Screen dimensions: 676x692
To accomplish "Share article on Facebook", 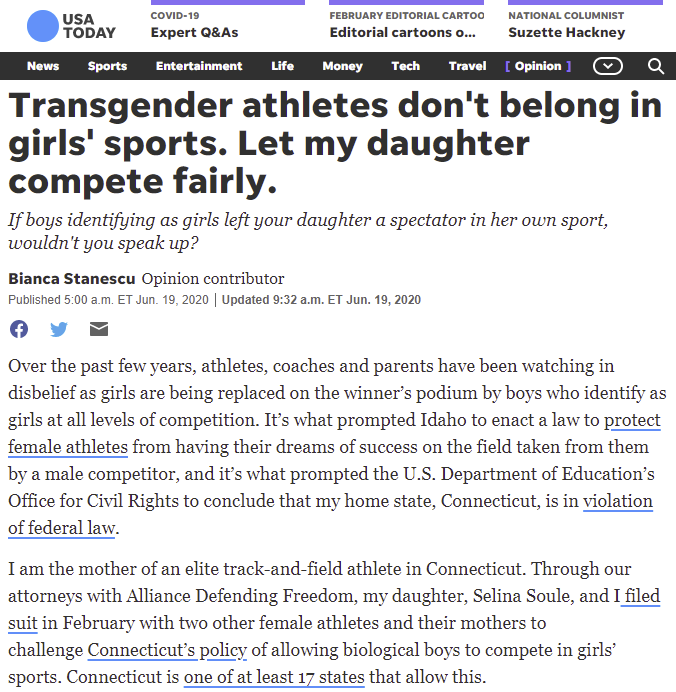I will pos(19,329).
